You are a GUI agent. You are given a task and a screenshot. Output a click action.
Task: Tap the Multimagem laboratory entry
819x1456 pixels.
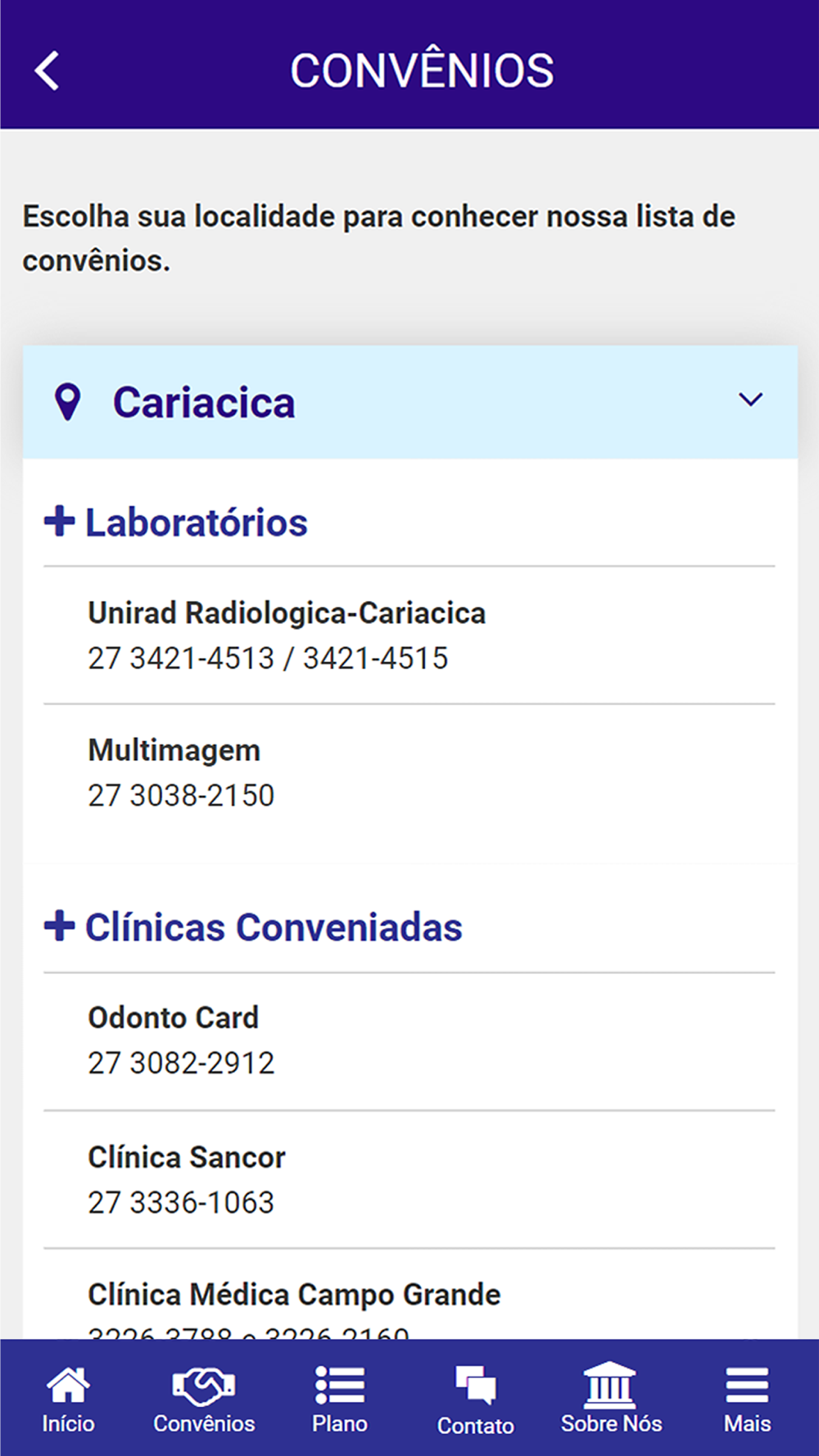(x=174, y=750)
